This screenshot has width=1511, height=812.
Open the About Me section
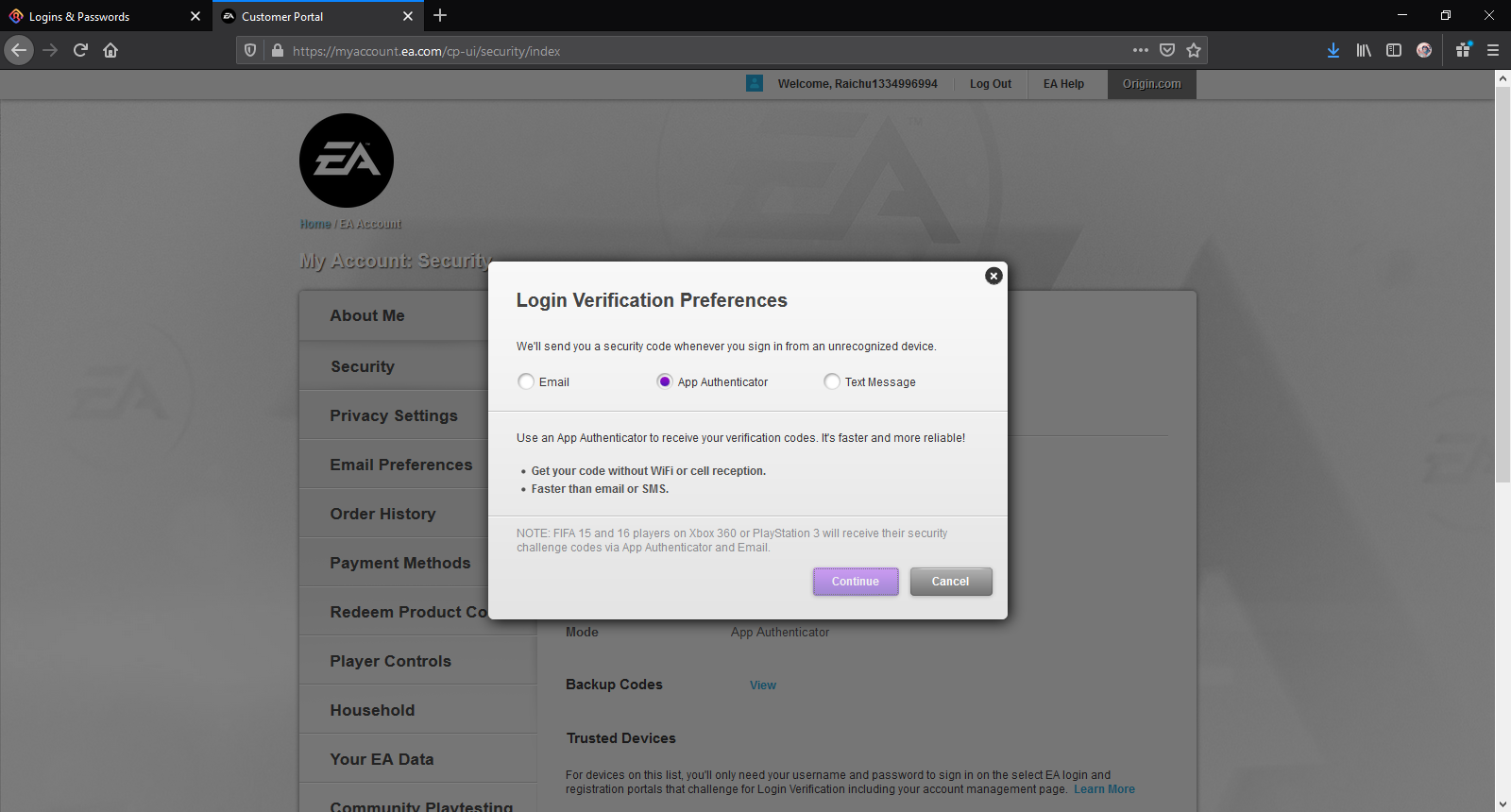coord(417,315)
